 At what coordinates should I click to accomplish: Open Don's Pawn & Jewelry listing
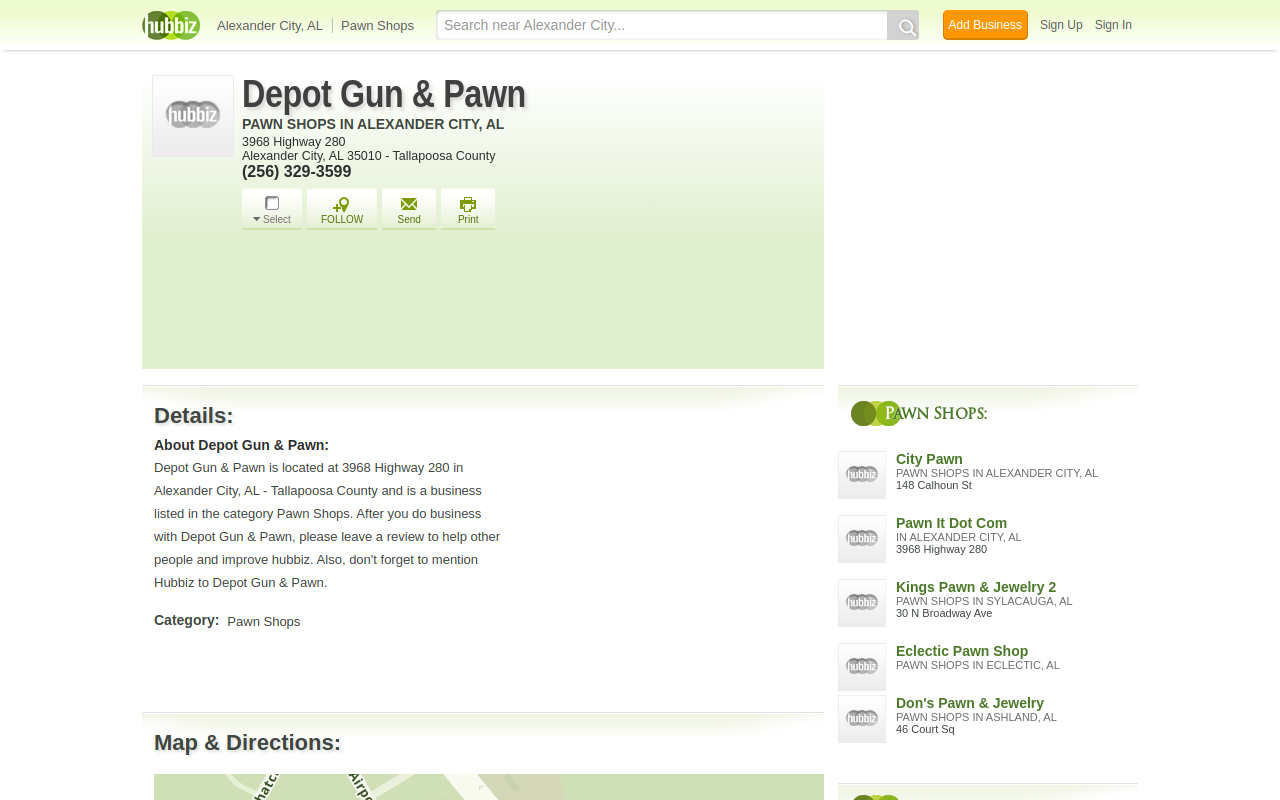click(x=970, y=703)
